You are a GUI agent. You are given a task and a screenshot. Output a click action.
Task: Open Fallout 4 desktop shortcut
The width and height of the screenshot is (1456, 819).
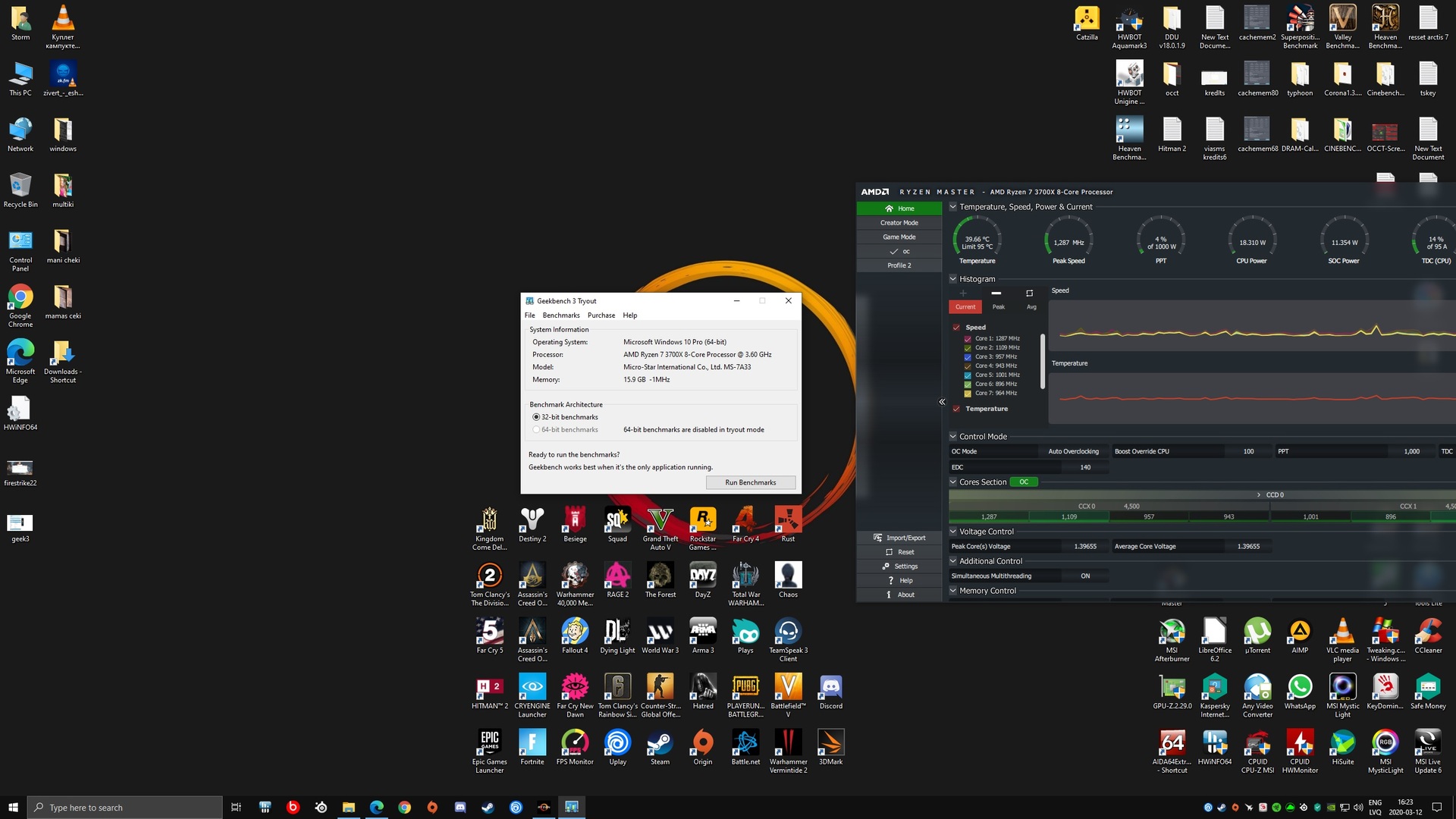(575, 636)
